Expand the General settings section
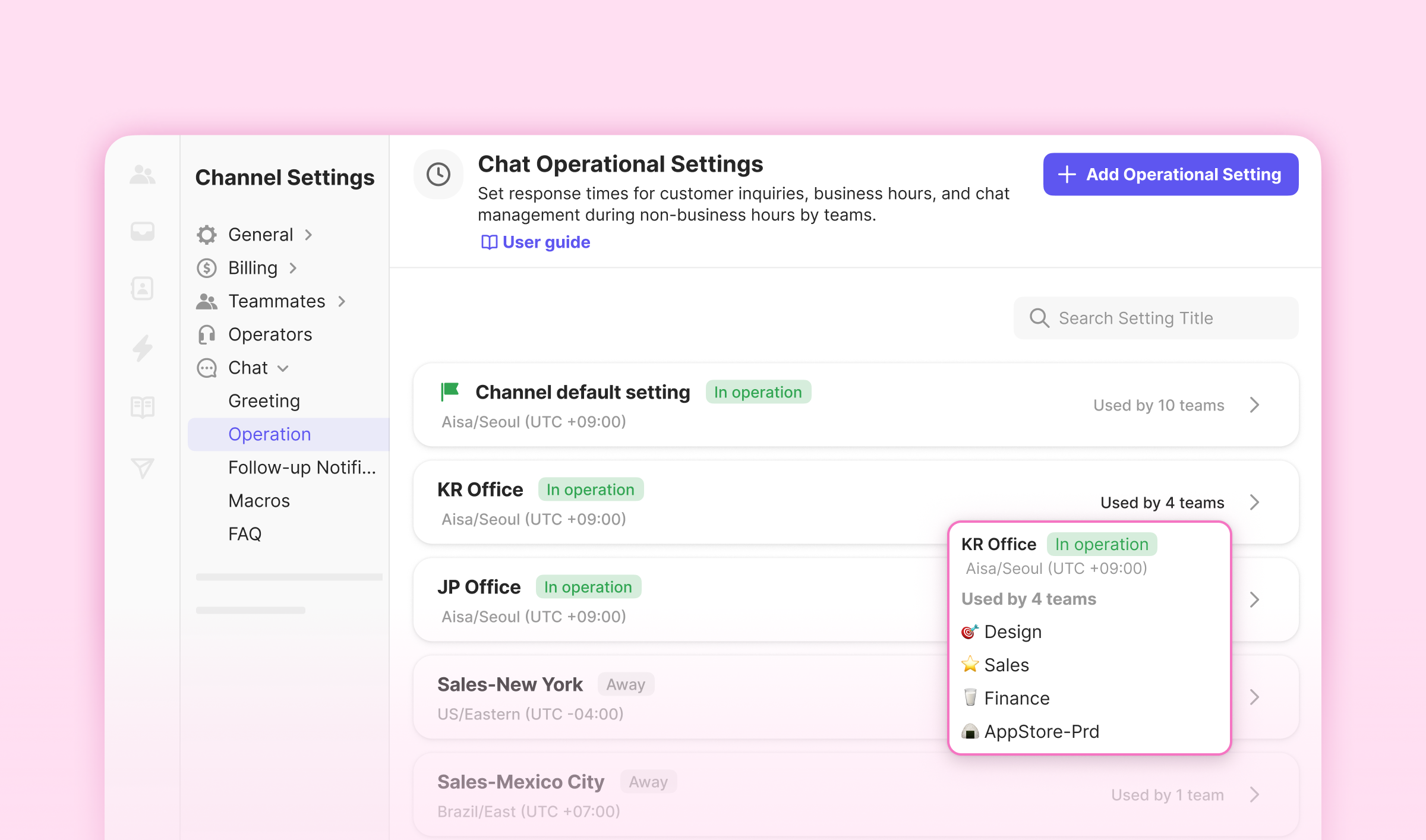Viewport: 1426px width, 840px height. pos(261,235)
